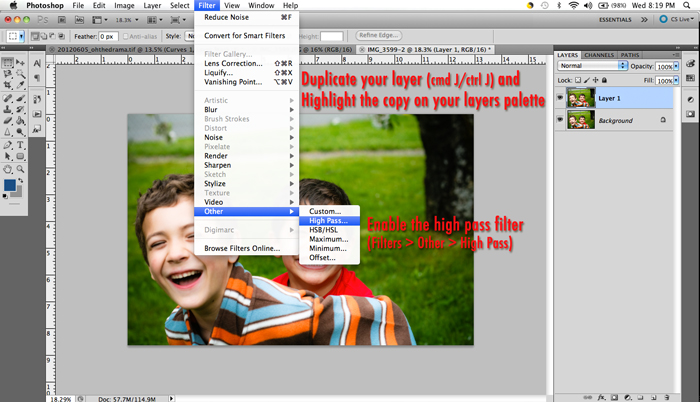Open the Paragraph panel icon
This screenshot has width=700, height=402.
pyautogui.click(x=37, y=78)
